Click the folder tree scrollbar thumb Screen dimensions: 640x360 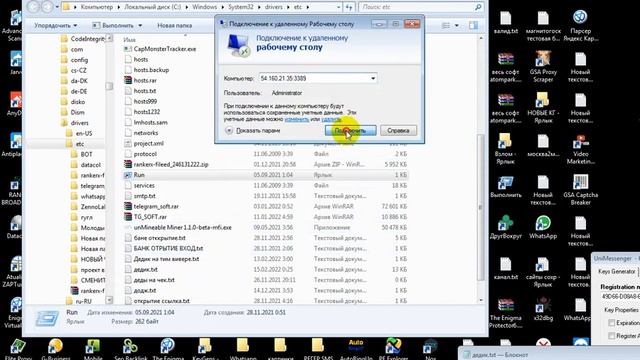109,86
